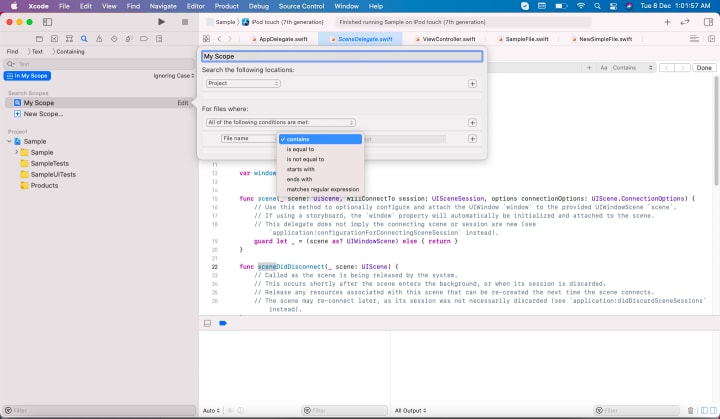This screenshot has height=419, width=720.
Task: Click the editor vertical scrollbar
Action: click(x=716, y=131)
